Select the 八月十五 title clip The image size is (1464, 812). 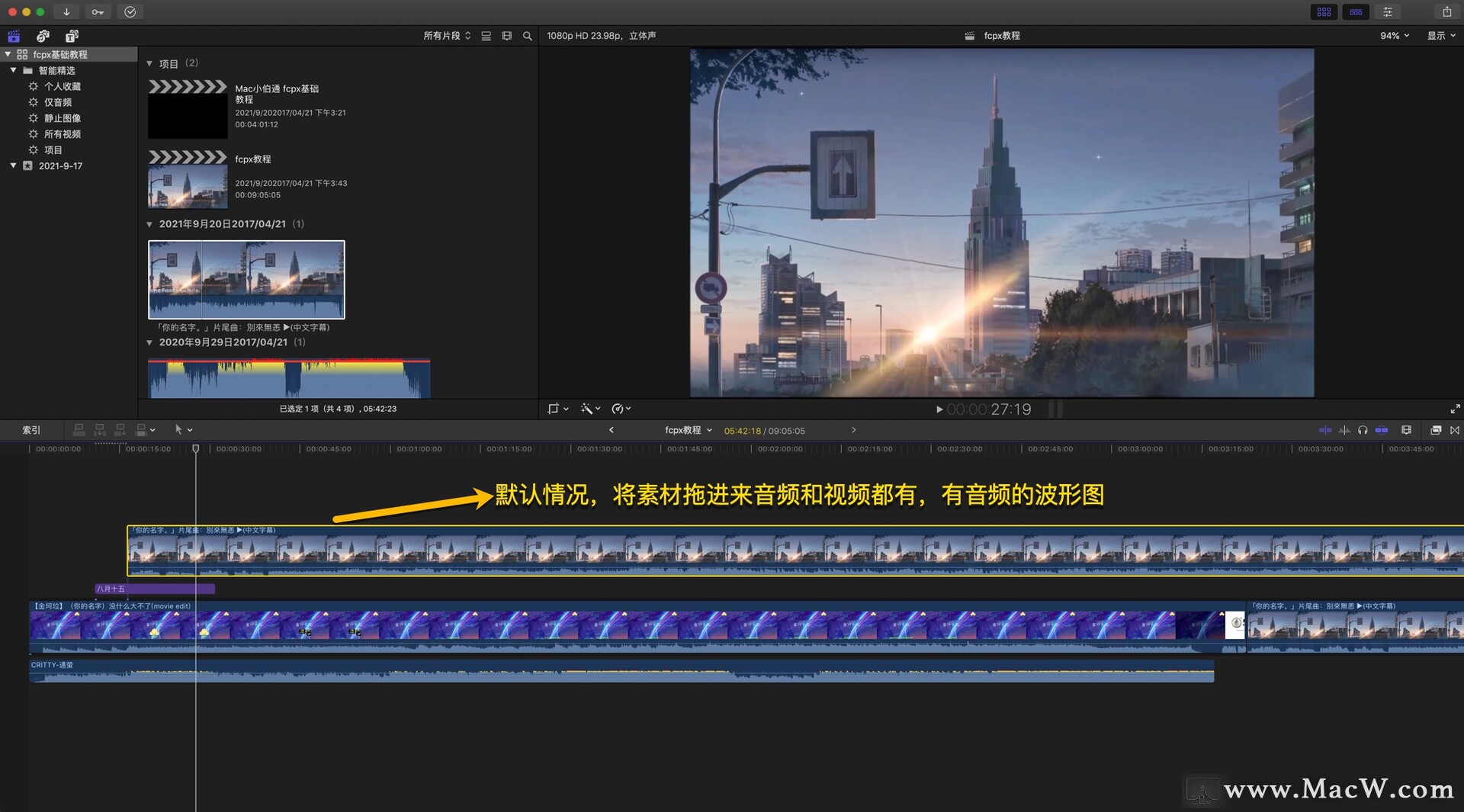coord(155,589)
